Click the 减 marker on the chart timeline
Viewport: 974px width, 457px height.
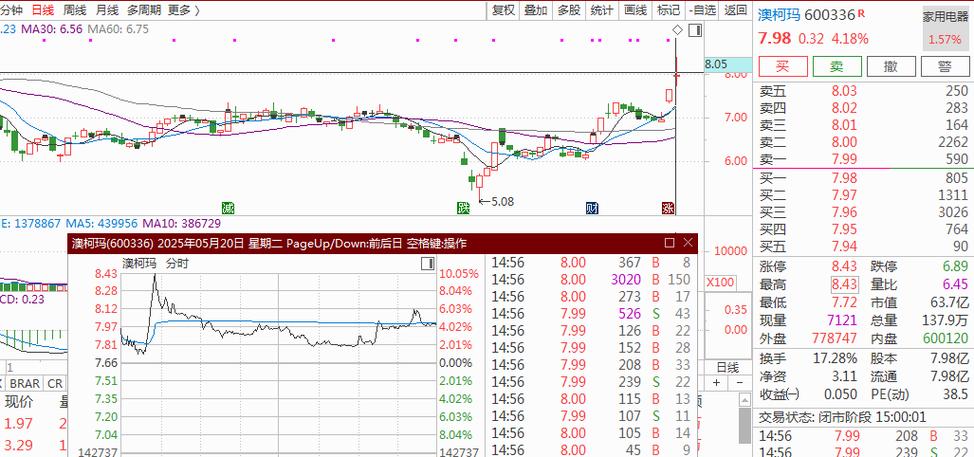[x=228, y=208]
